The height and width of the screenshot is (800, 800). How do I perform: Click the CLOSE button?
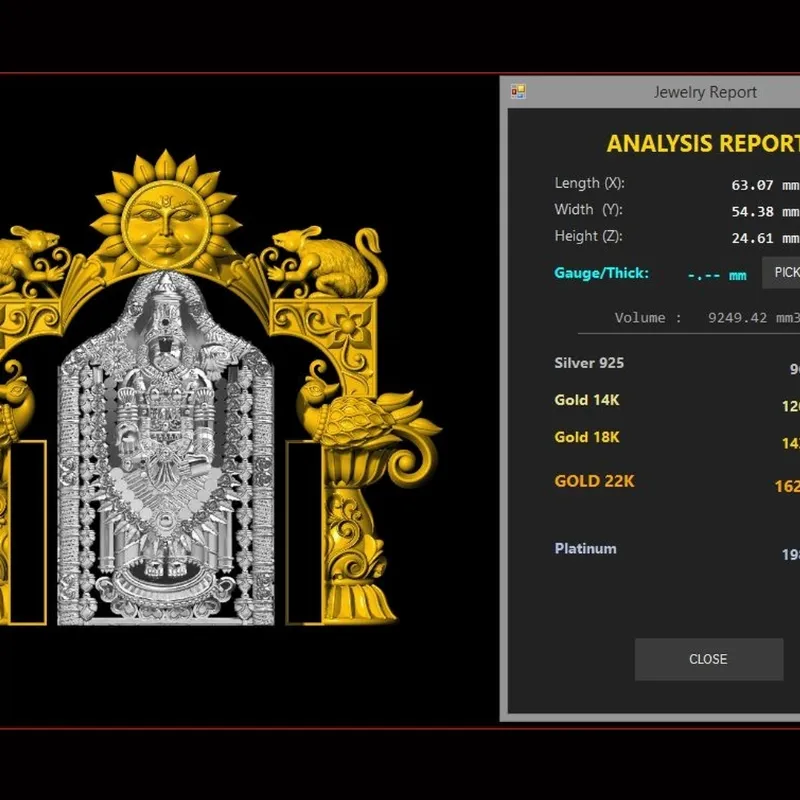[x=709, y=659]
